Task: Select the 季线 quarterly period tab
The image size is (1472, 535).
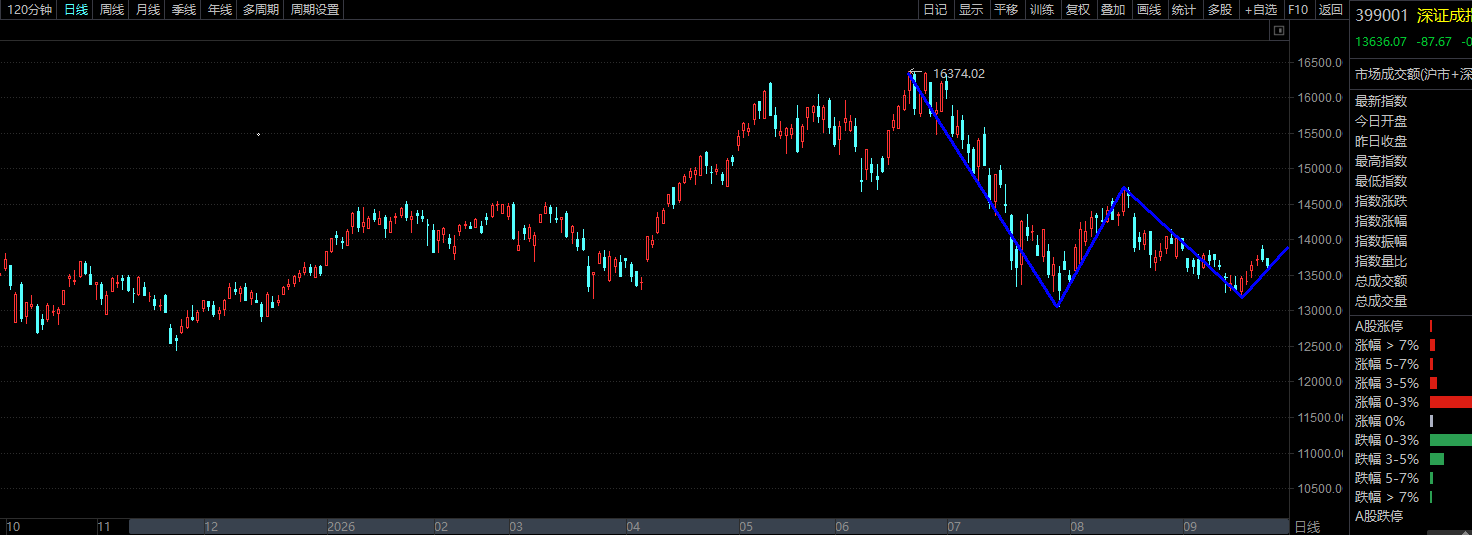Action: coord(184,10)
